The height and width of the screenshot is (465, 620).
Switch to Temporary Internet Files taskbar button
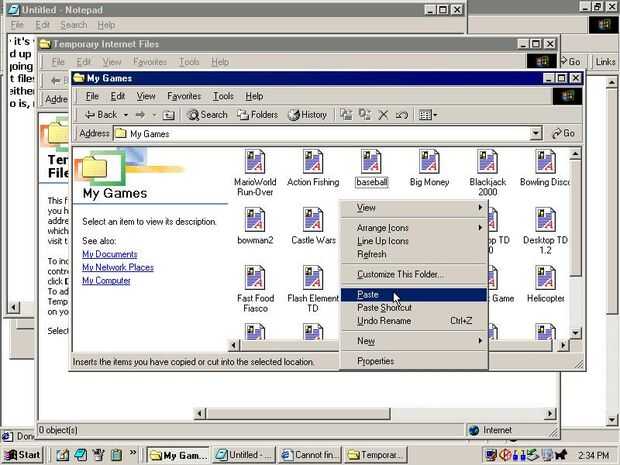click(376, 455)
